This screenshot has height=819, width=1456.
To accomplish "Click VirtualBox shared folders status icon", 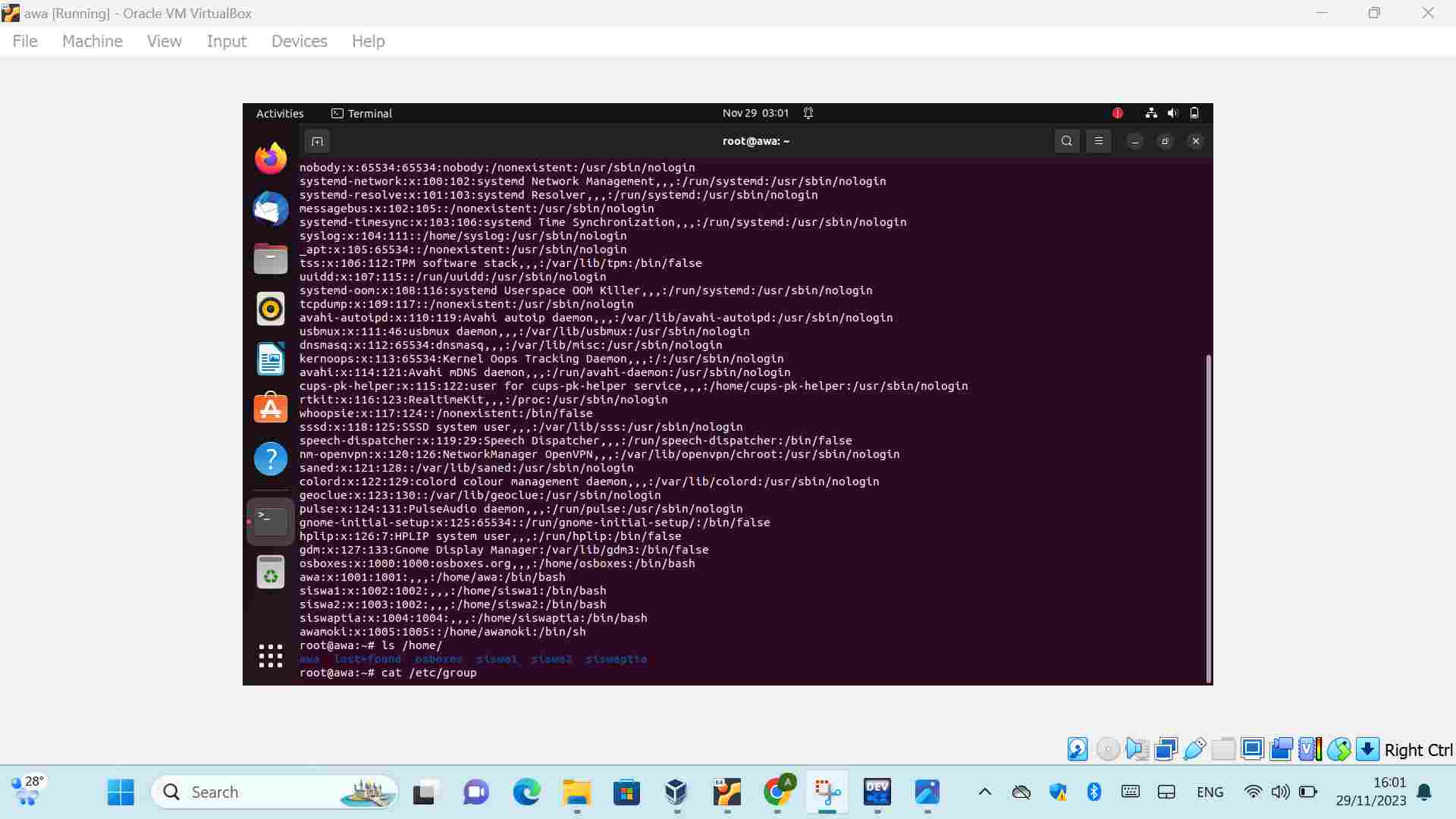I will 1223,749.
